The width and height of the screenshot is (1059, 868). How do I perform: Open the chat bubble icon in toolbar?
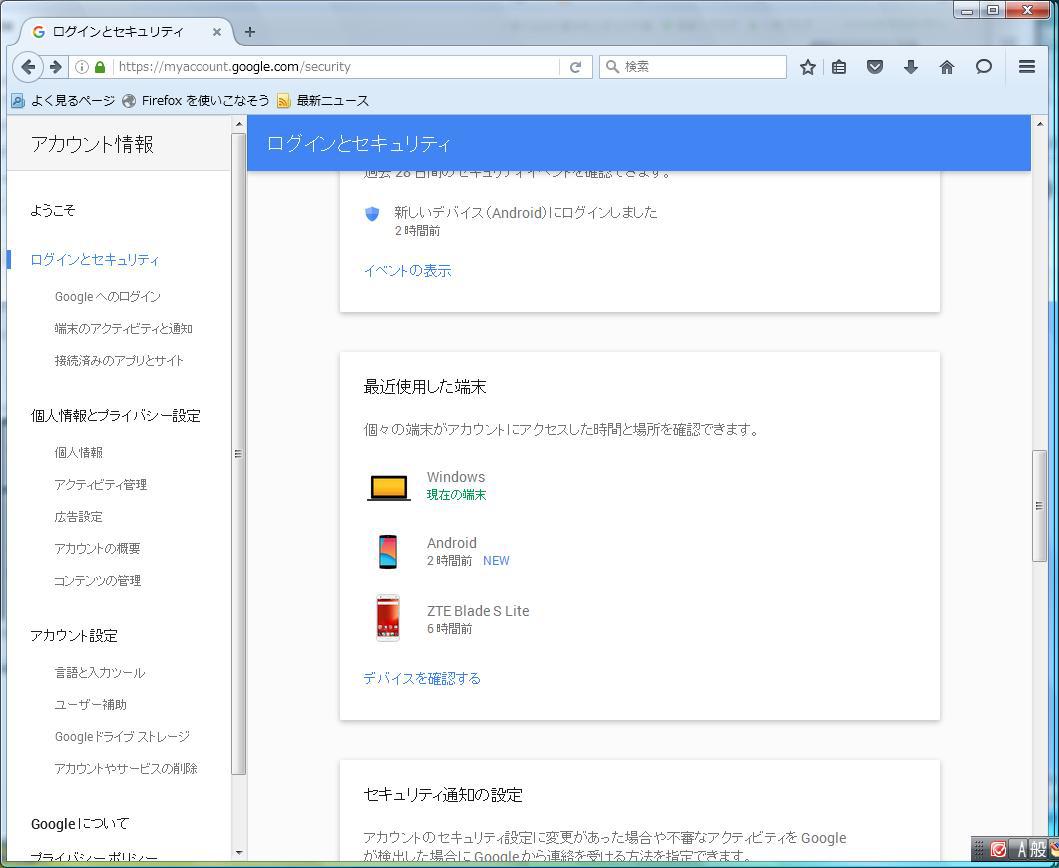click(x=984, y=67)
